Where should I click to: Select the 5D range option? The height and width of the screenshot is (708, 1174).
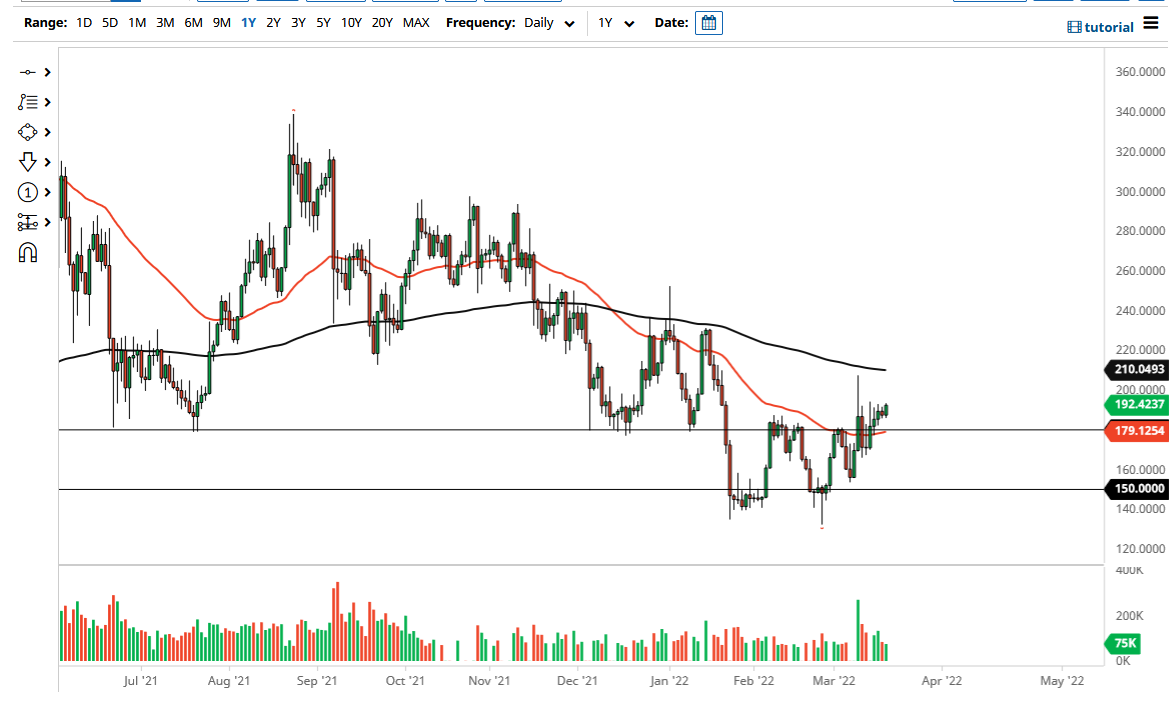109,21
